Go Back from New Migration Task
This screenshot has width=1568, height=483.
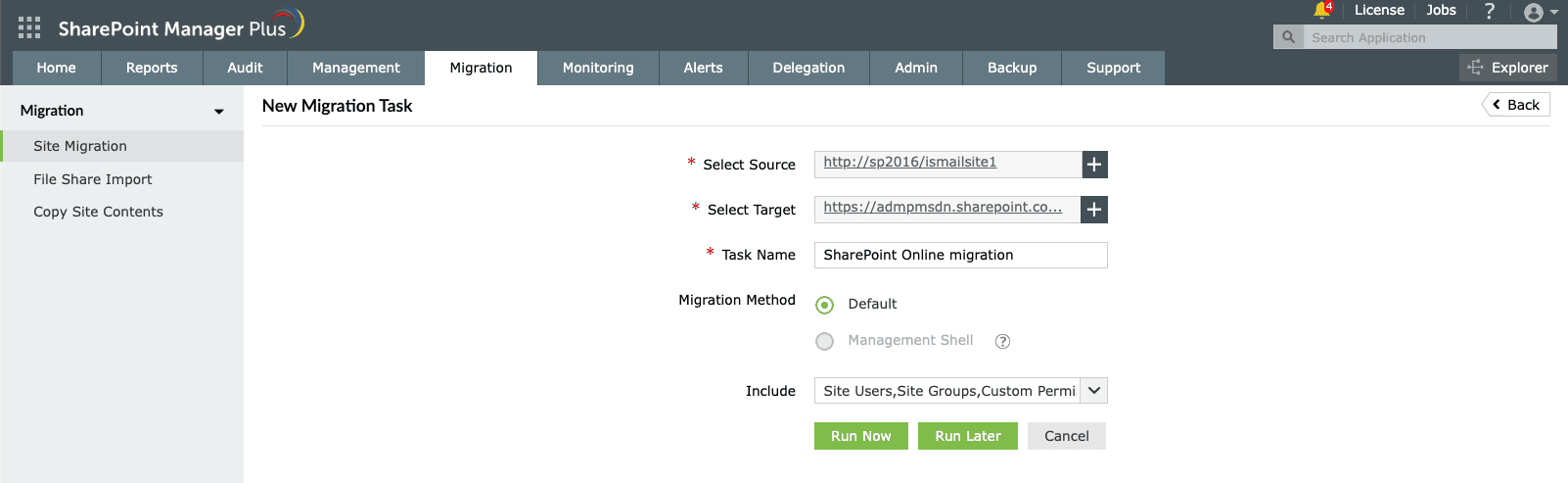(x=1516, y=105)
